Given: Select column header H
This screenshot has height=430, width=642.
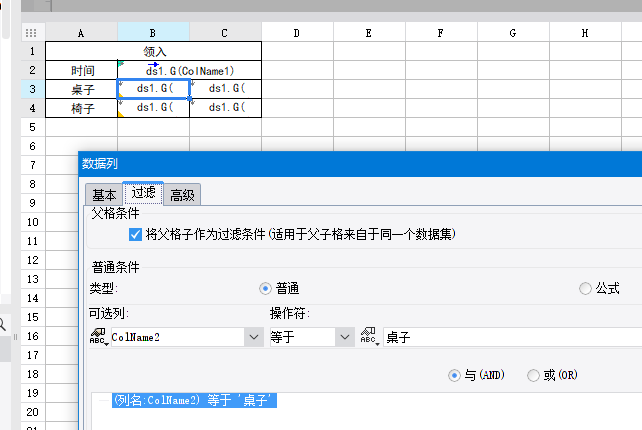Looking at the screenshot, I should pos(585,33).
